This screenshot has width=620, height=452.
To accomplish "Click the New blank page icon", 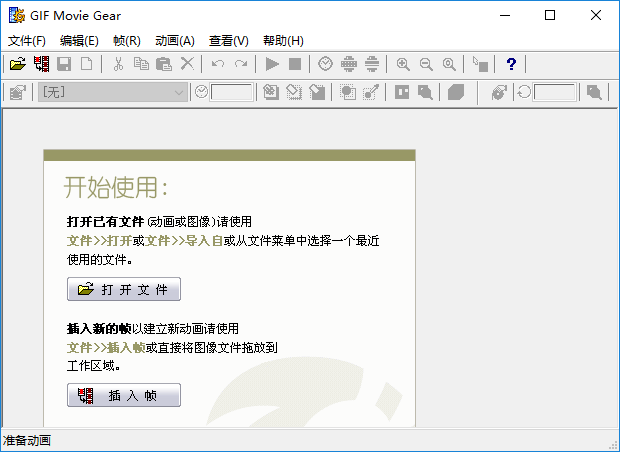I will 87,64.
